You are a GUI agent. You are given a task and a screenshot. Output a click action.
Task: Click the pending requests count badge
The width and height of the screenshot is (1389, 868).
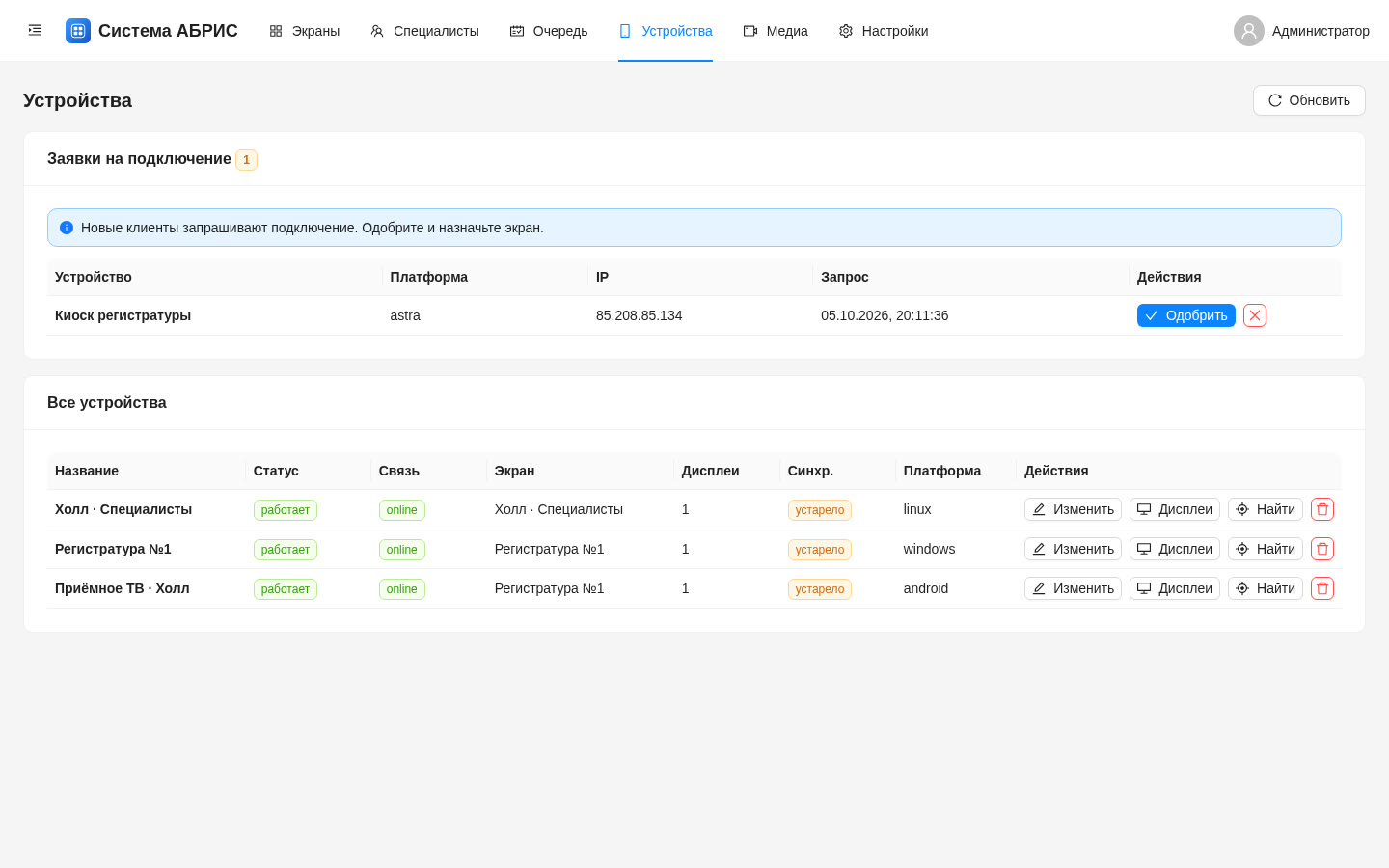click(x=246, y=160)
